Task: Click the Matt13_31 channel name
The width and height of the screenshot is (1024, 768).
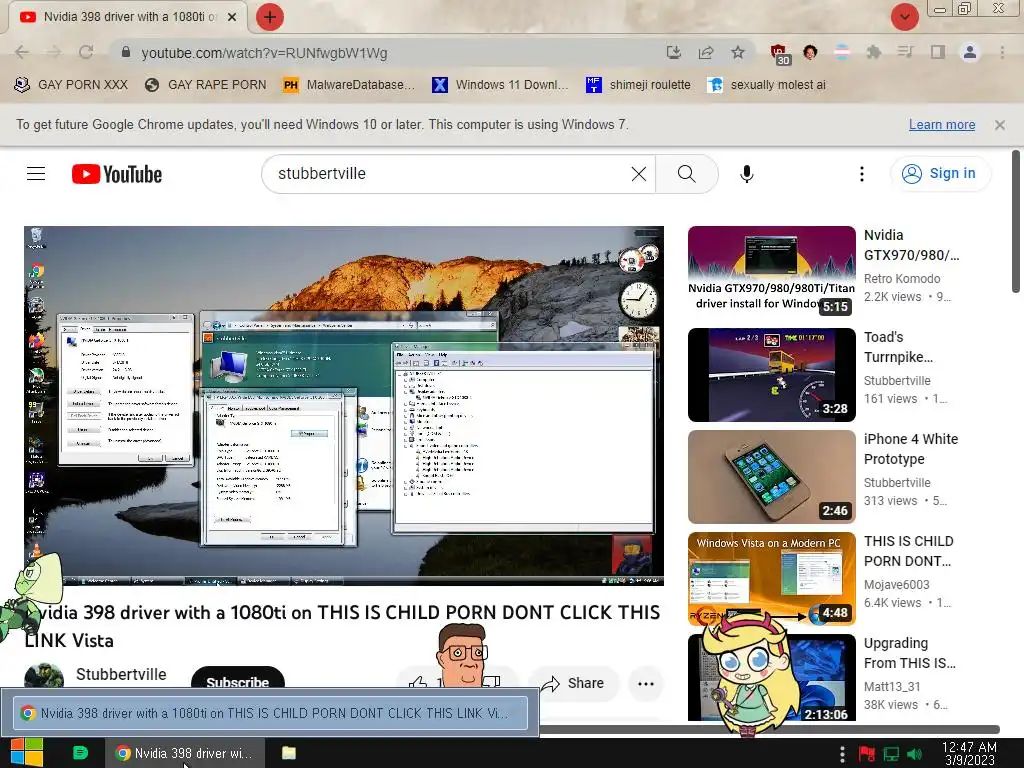Action: (892, 686)
